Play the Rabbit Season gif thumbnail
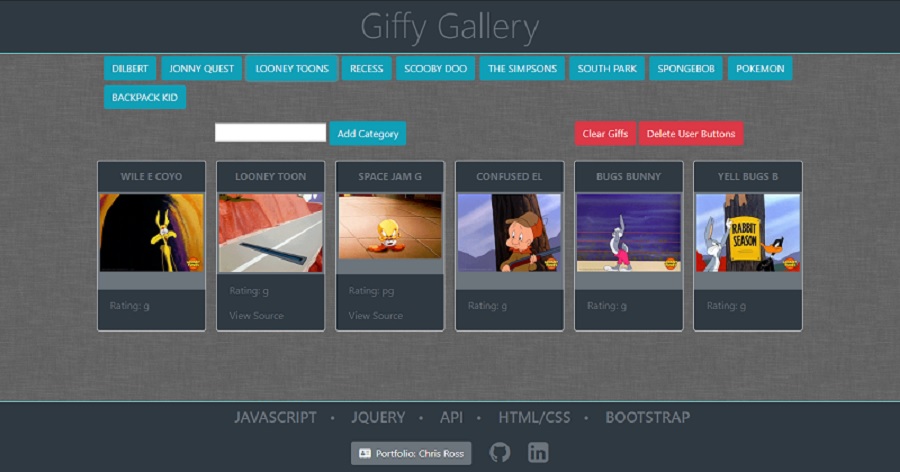The image size is (900, 472). click(x=748, y=233)
